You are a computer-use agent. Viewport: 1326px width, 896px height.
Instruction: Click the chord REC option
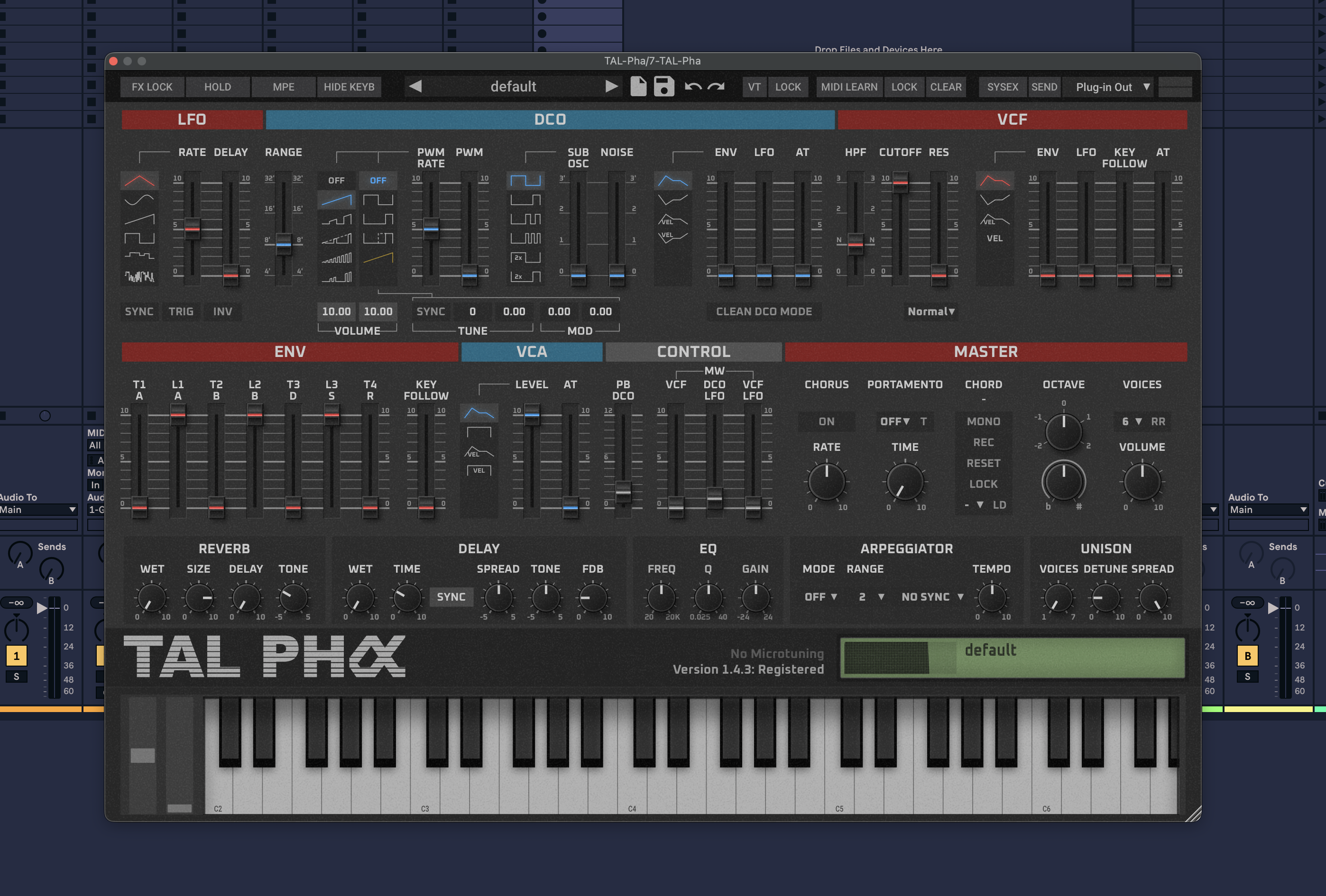coord(983,442)
